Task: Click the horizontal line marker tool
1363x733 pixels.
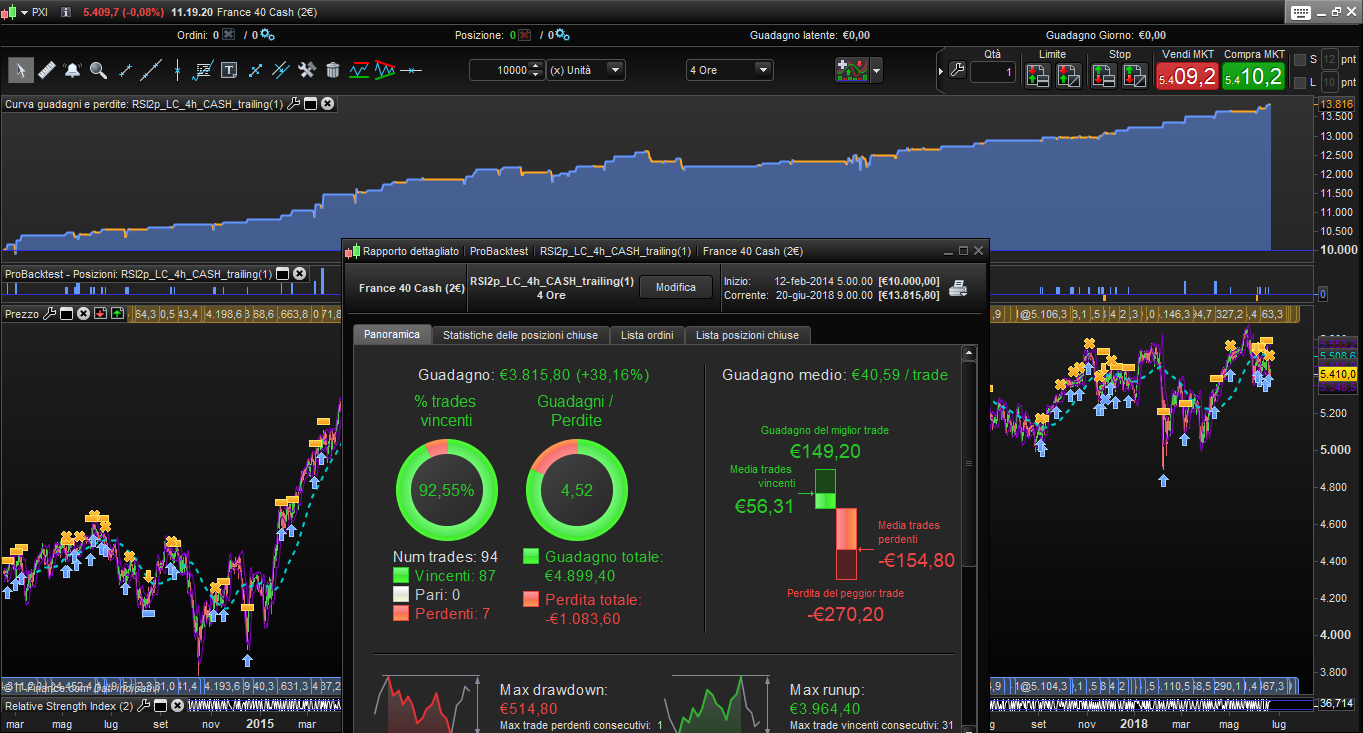Action: [411, 70]
